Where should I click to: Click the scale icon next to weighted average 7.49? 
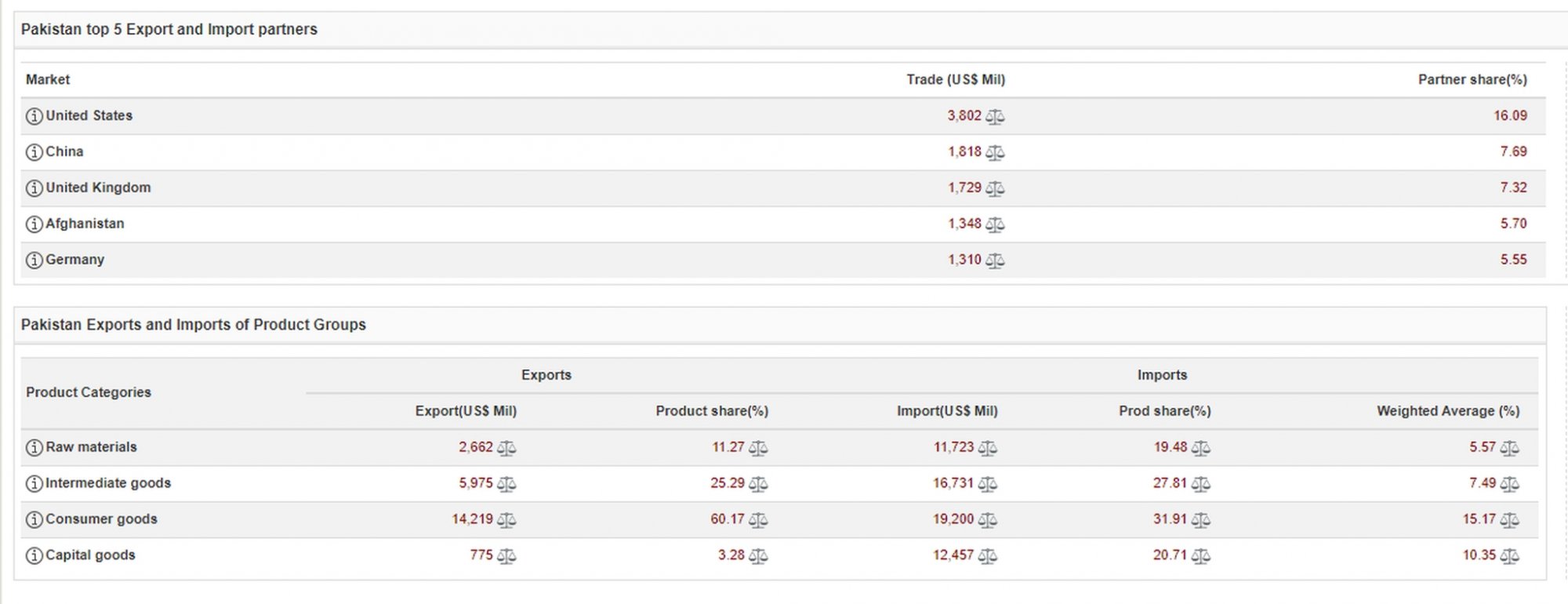click(1510, 485)
